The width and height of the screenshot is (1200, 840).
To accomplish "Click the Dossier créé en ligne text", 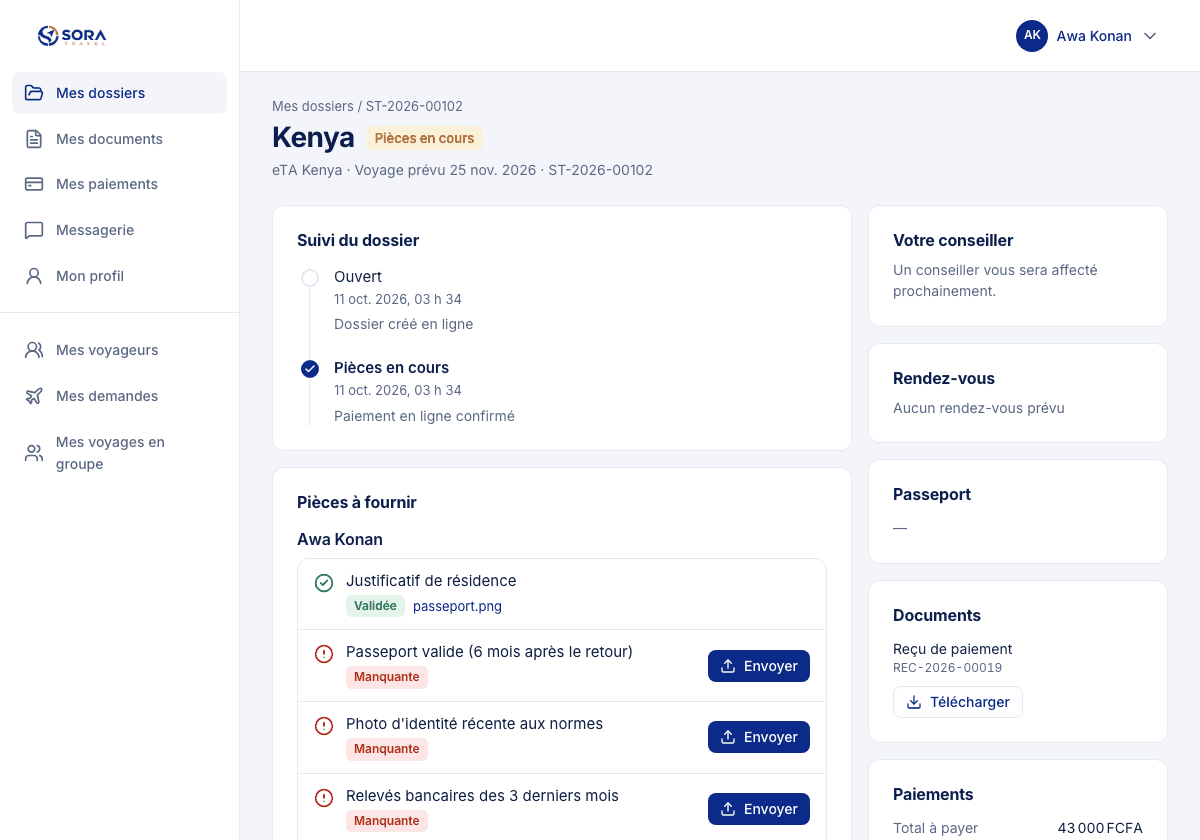I will coord(404,324).
